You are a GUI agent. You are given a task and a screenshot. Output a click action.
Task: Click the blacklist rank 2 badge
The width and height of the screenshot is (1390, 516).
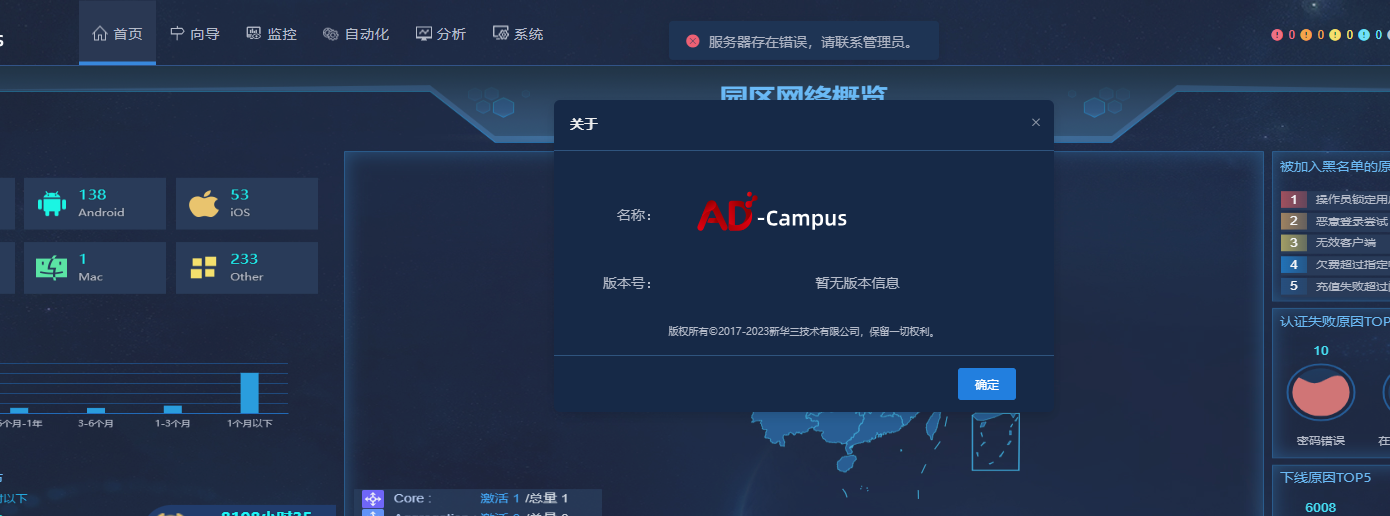tap(1293, 221)
